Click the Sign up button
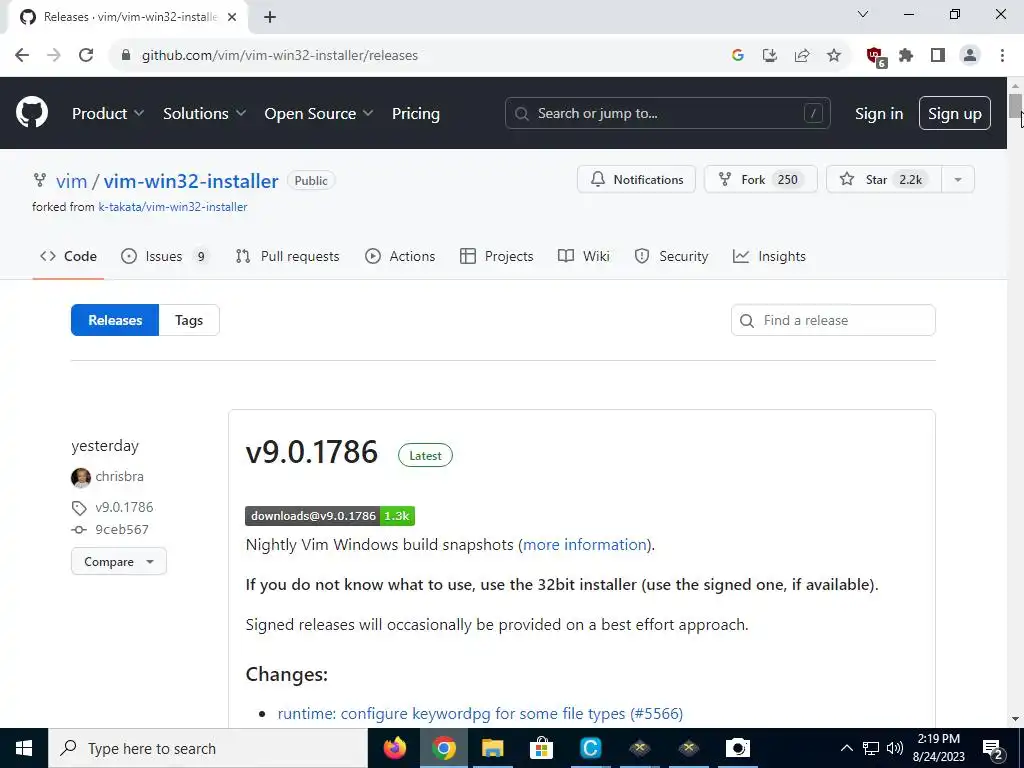 pos(955,114)
